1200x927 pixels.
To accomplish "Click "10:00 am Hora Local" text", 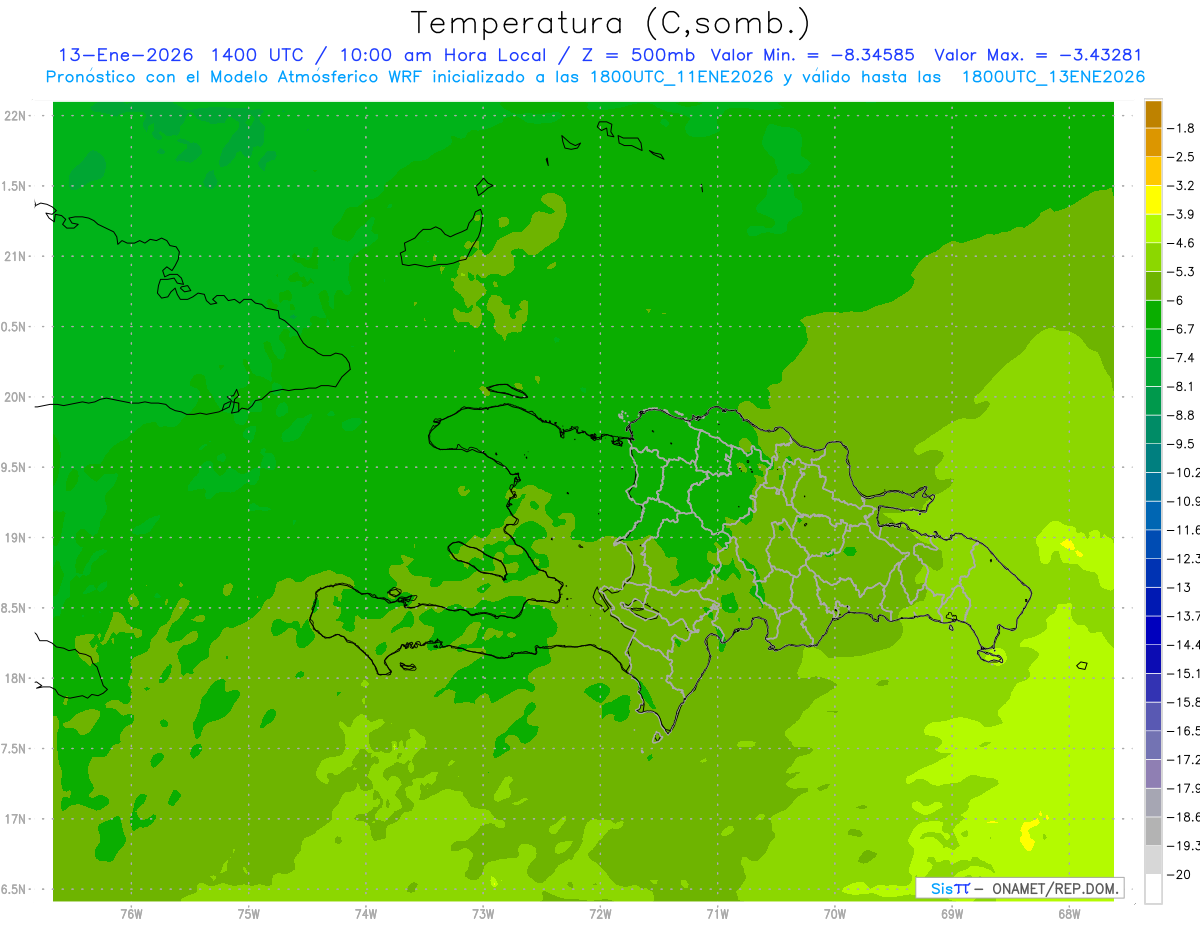I will coord(441,56).
